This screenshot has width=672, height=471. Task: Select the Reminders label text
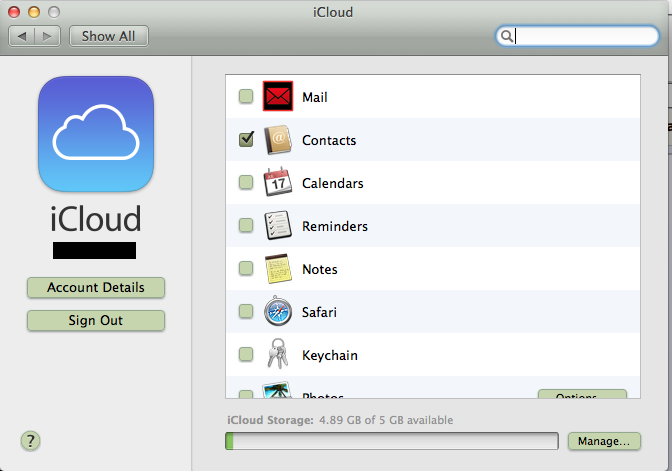[335, 226]
